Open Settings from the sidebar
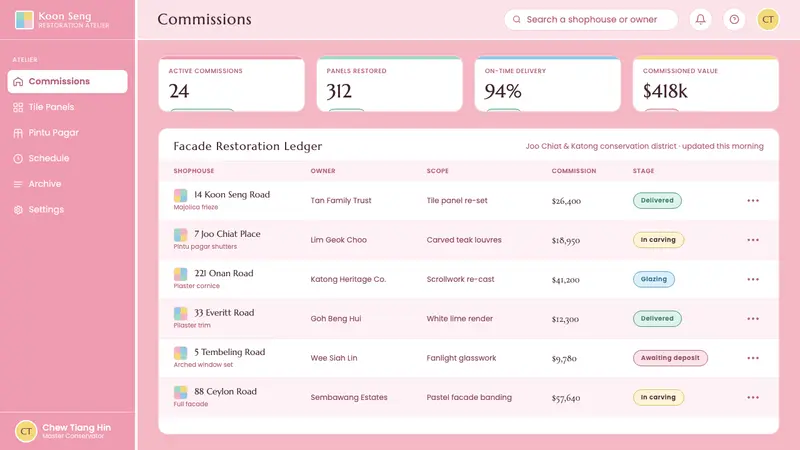This screenshot has height=450, width=800. tap(67, 209)
